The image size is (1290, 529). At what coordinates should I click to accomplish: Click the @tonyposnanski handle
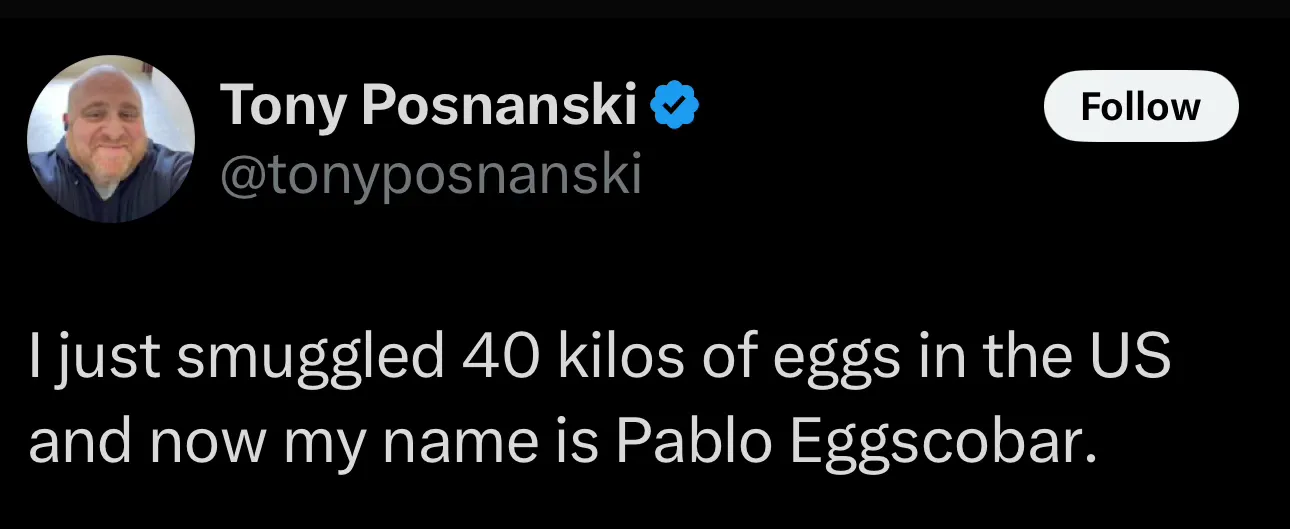pyautogui.click(x=429, y=175)
